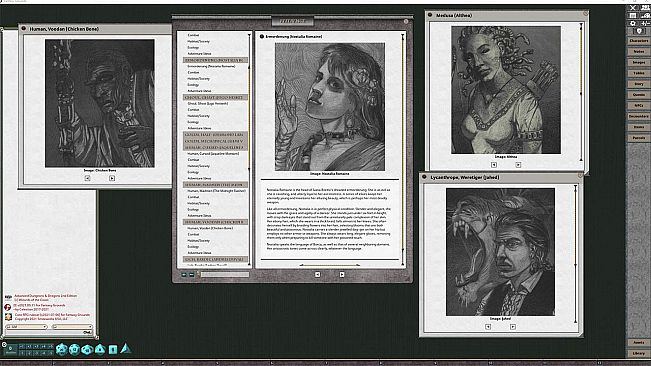
Task: Go to next record in Weretiger window
Action: (x=513, y=327)
